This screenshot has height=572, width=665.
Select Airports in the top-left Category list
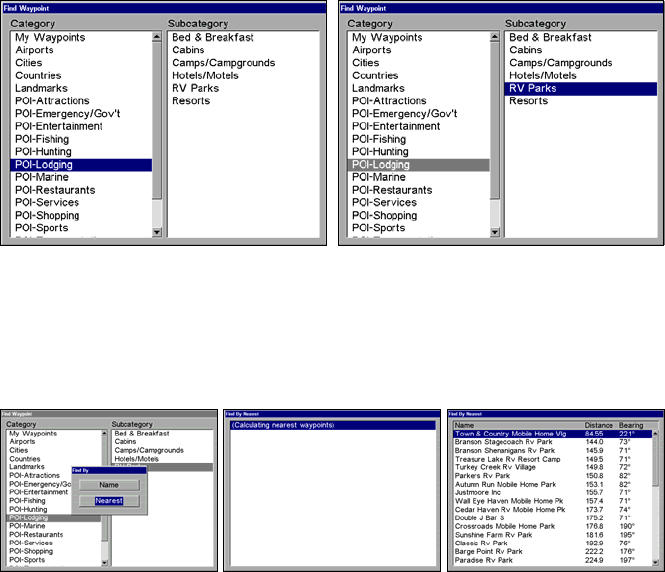point(35,50)
